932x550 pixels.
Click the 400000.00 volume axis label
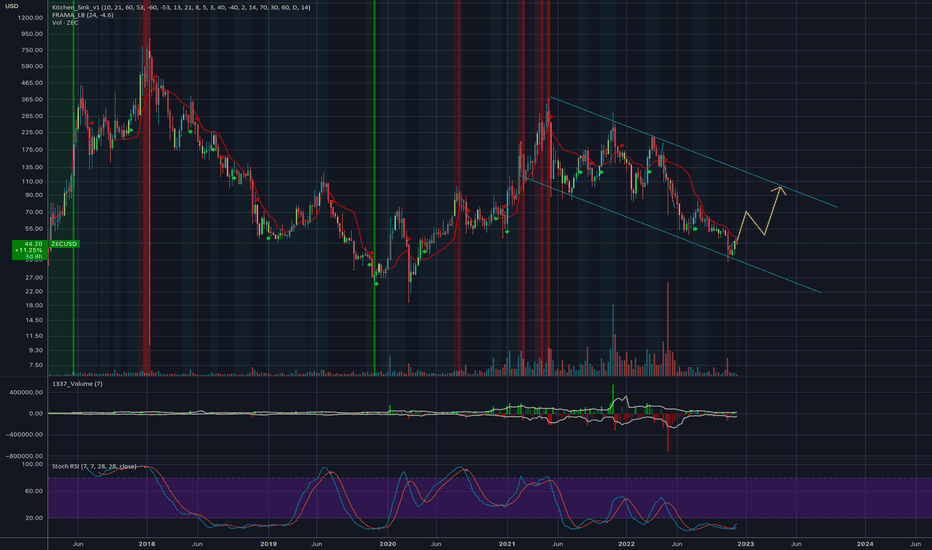[x=27, y=392]
